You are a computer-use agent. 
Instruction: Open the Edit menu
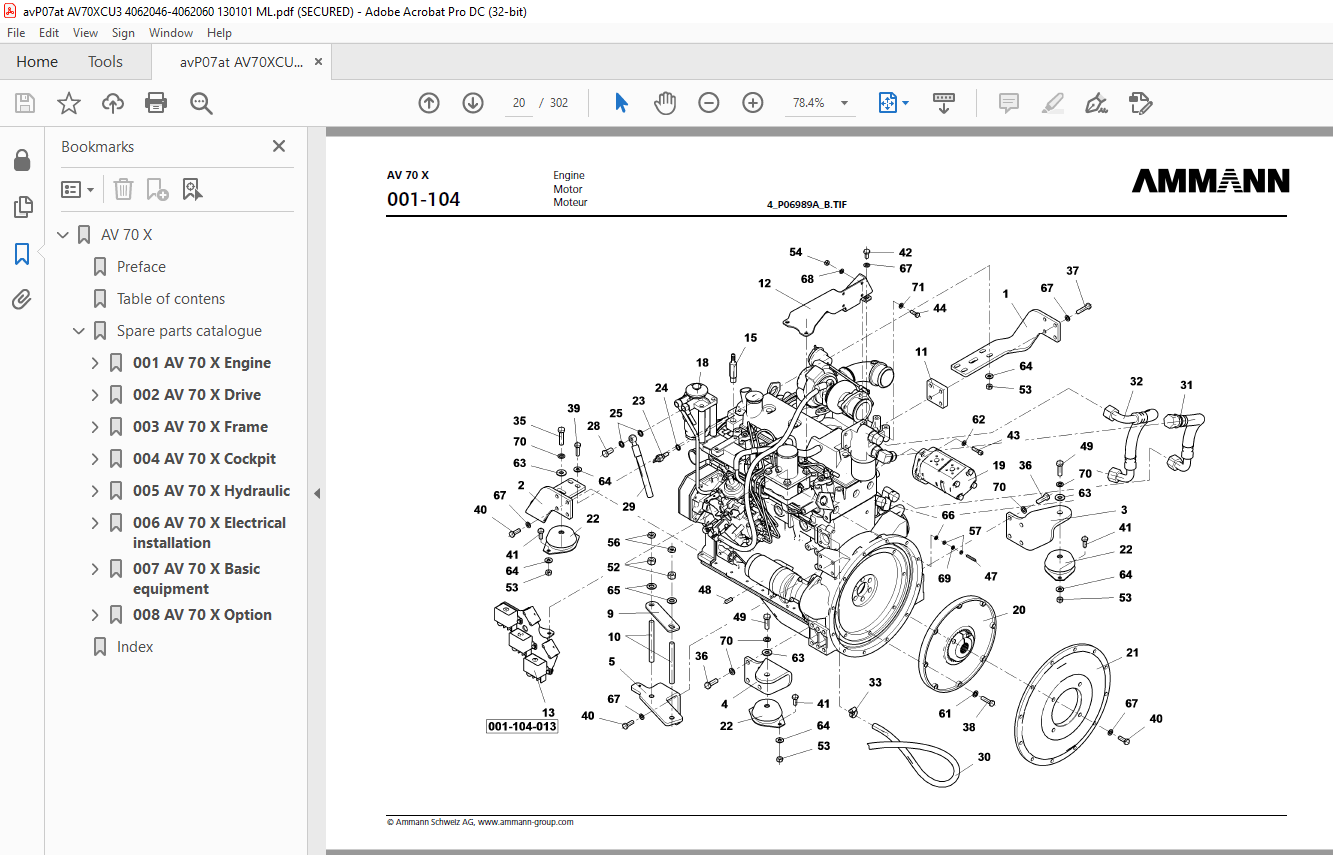point(49,33)
